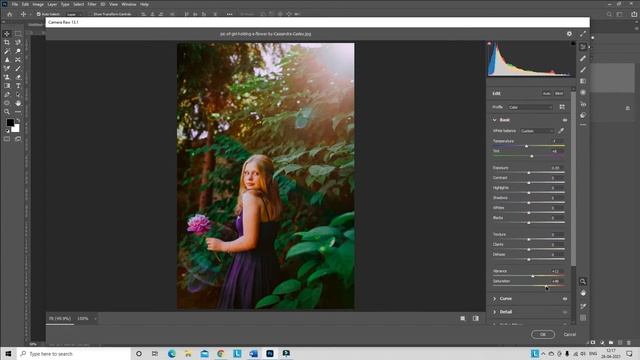Select the Graduated Filter tool
The height and width of the screenshot is (360, 640).
[x=583, y=81]
